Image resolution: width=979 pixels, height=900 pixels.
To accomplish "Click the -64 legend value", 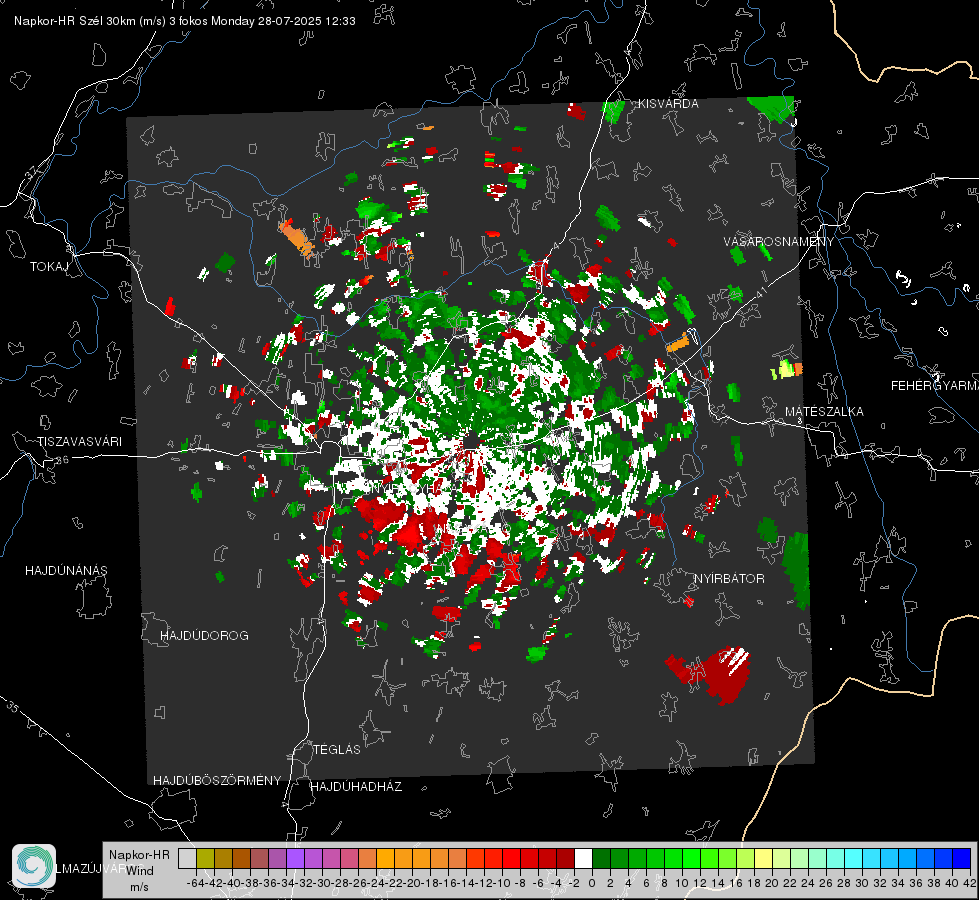I will coord(195,883).
